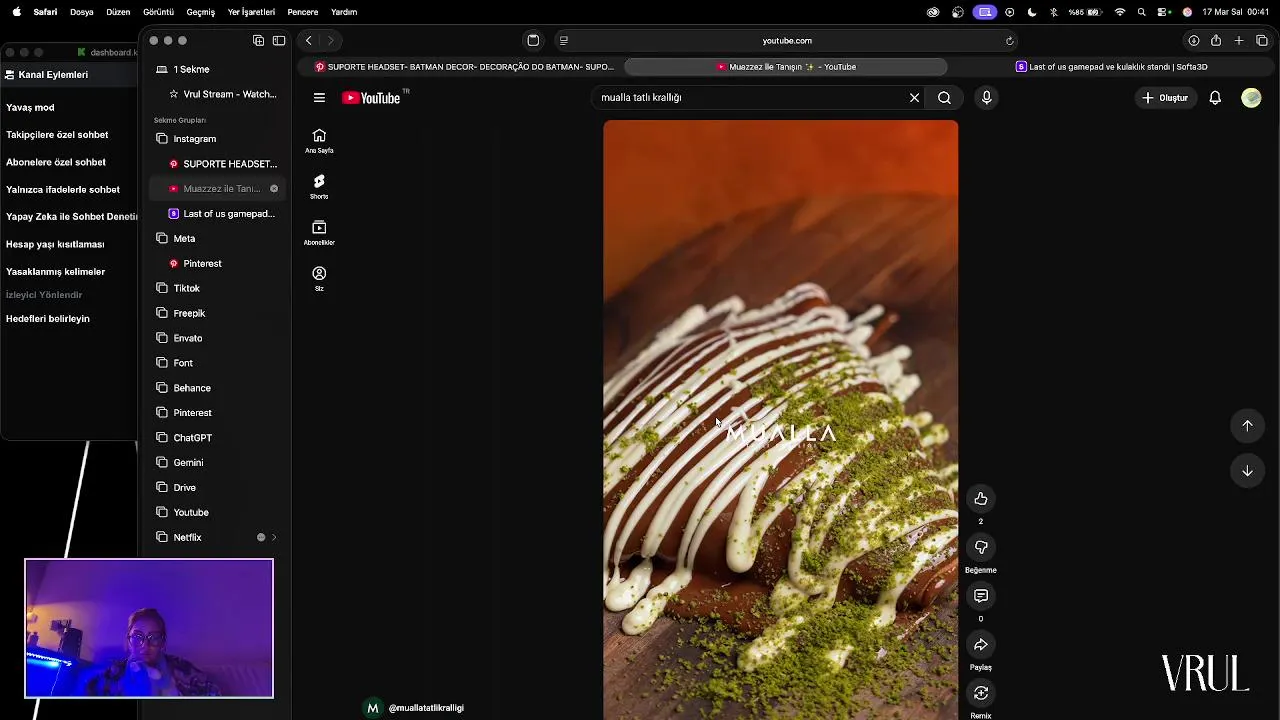Click Hedefleri belirleyin option
Viewport: 1280px width, 720px height.
[x=48, y=319]
